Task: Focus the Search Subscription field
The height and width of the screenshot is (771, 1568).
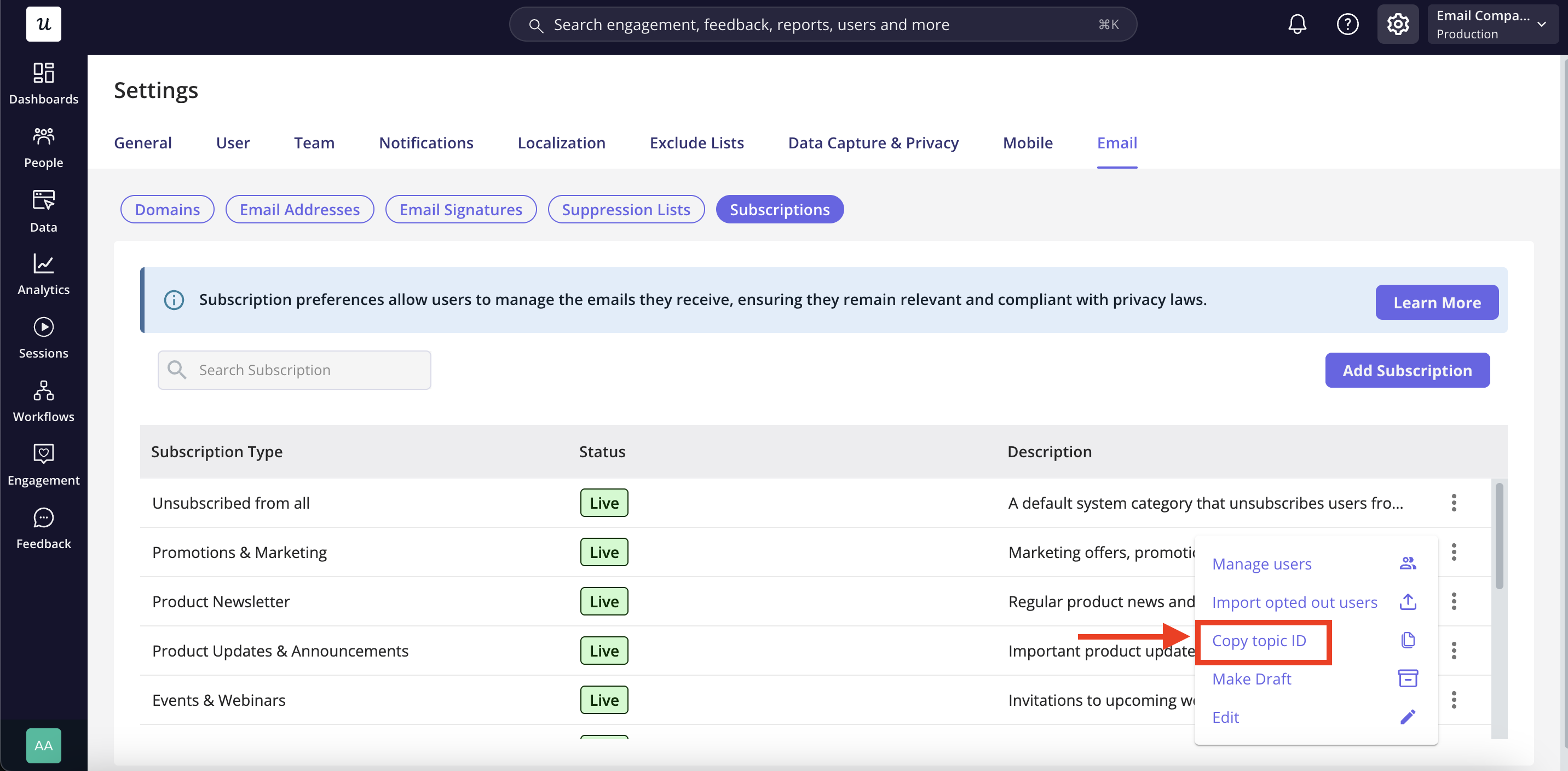Action: pyautogui.click(x=294, y=370)
